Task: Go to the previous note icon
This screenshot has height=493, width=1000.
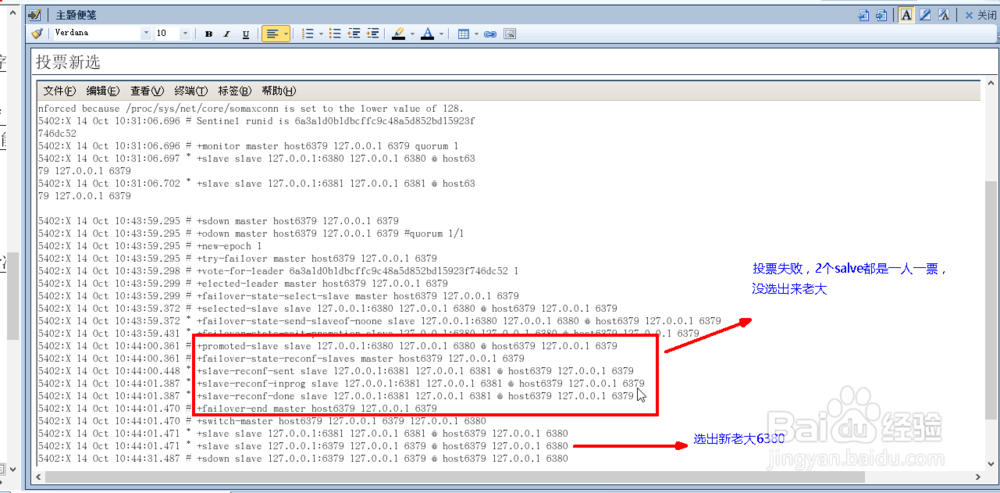Action: (x=864, y=15)
